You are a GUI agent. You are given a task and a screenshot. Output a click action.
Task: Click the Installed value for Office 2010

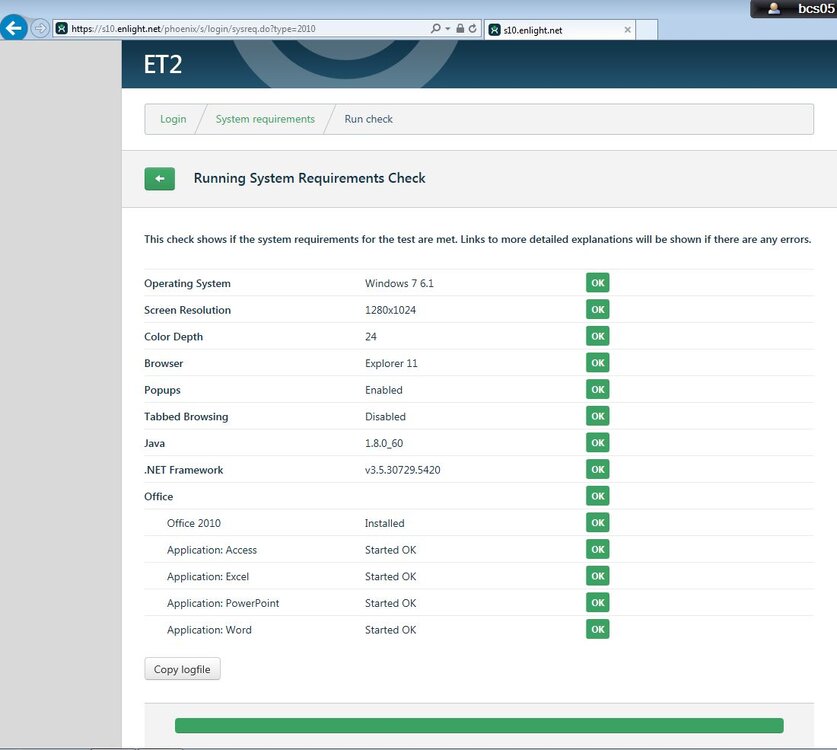point(384,524)
